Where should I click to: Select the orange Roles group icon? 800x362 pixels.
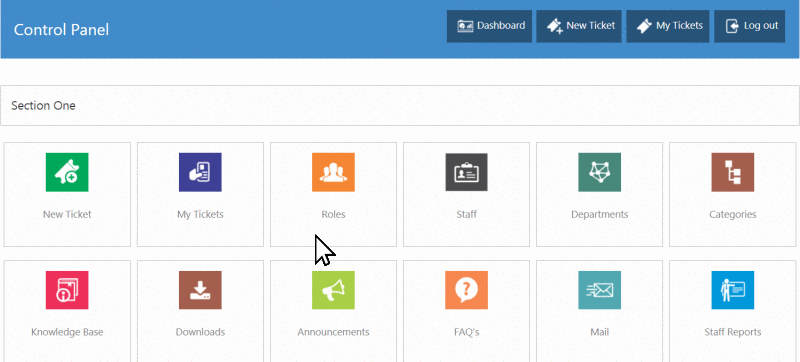tap(333, 172)
